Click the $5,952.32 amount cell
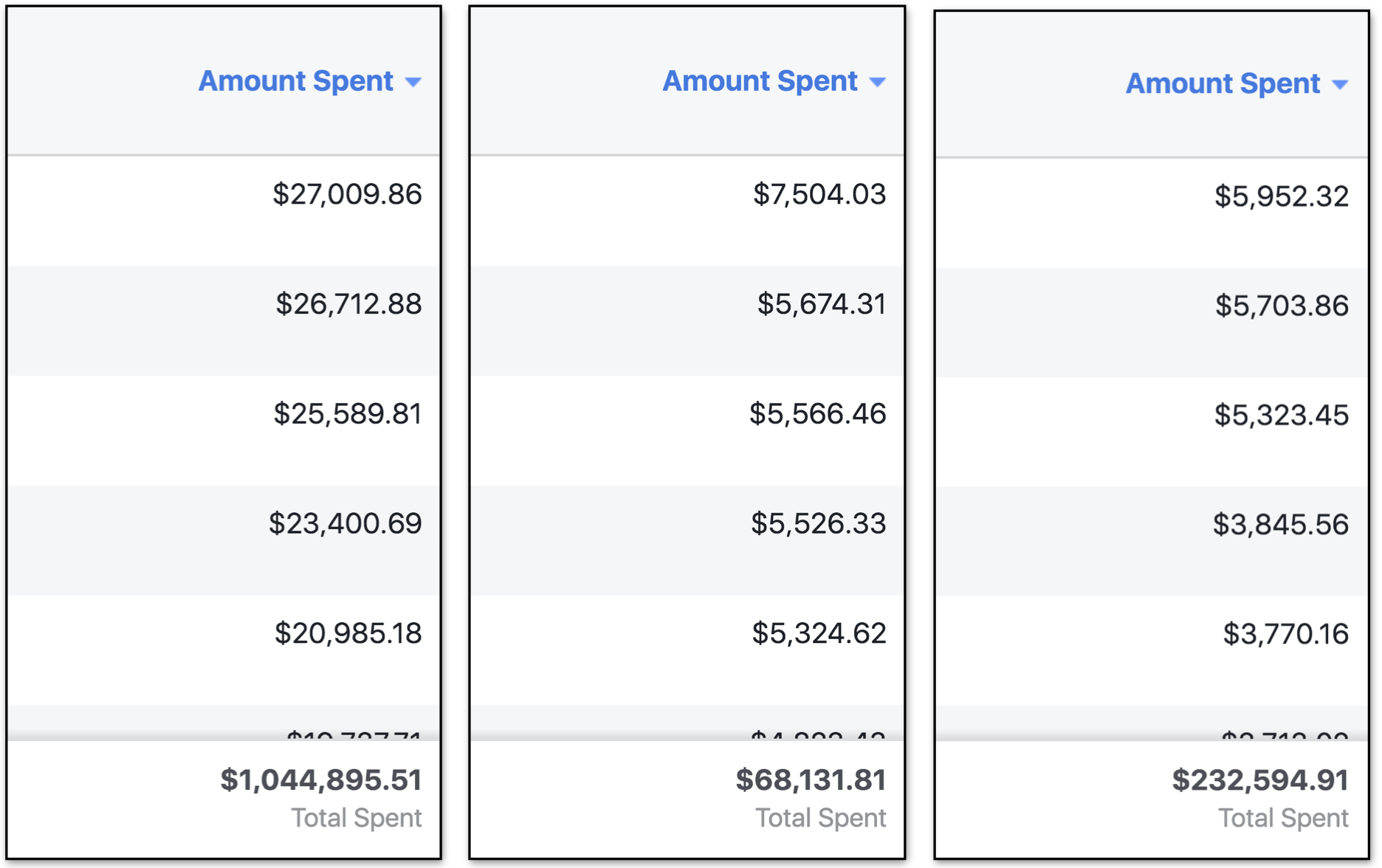 [1282, 196]
